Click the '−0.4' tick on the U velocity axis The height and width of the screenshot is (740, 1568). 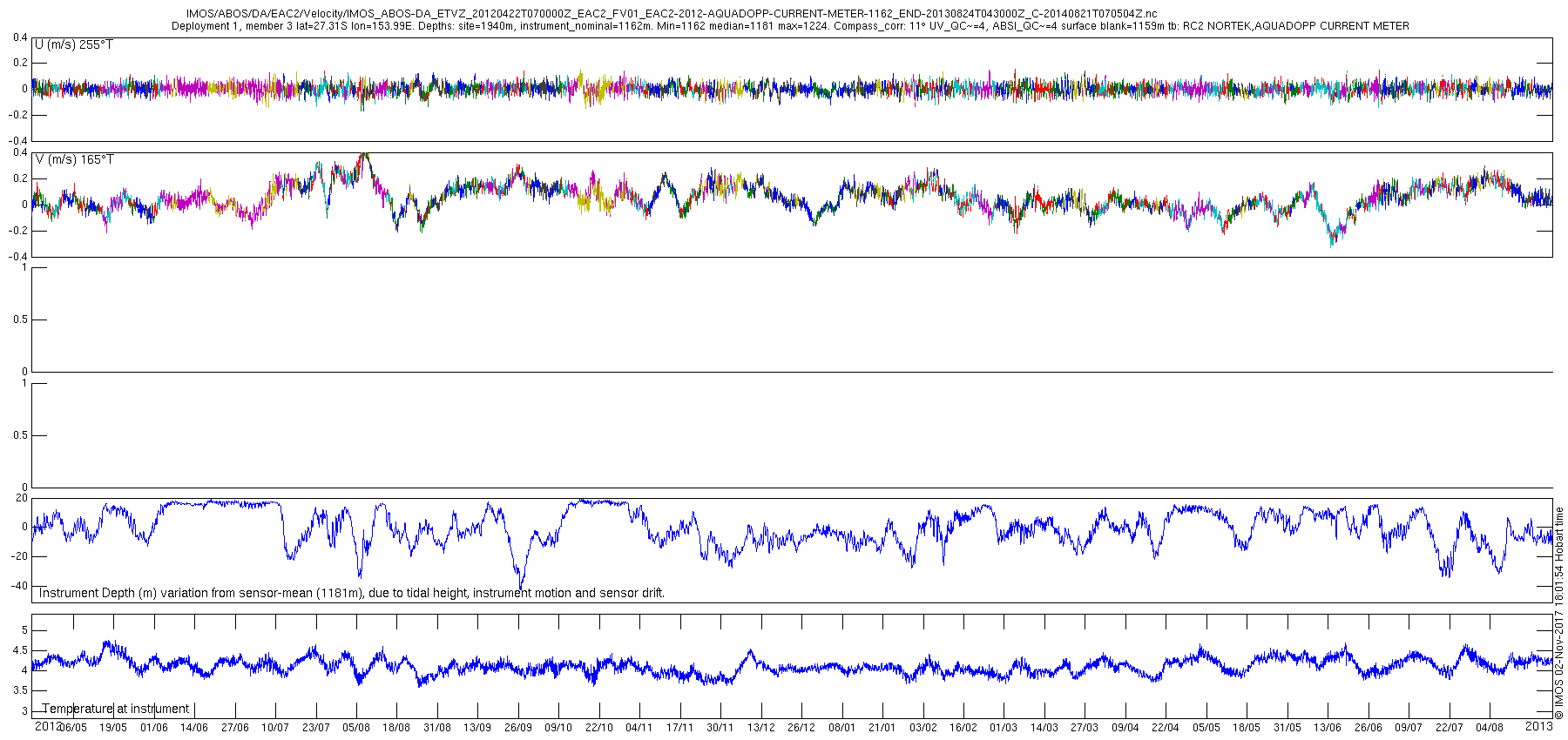pos(17,141)
